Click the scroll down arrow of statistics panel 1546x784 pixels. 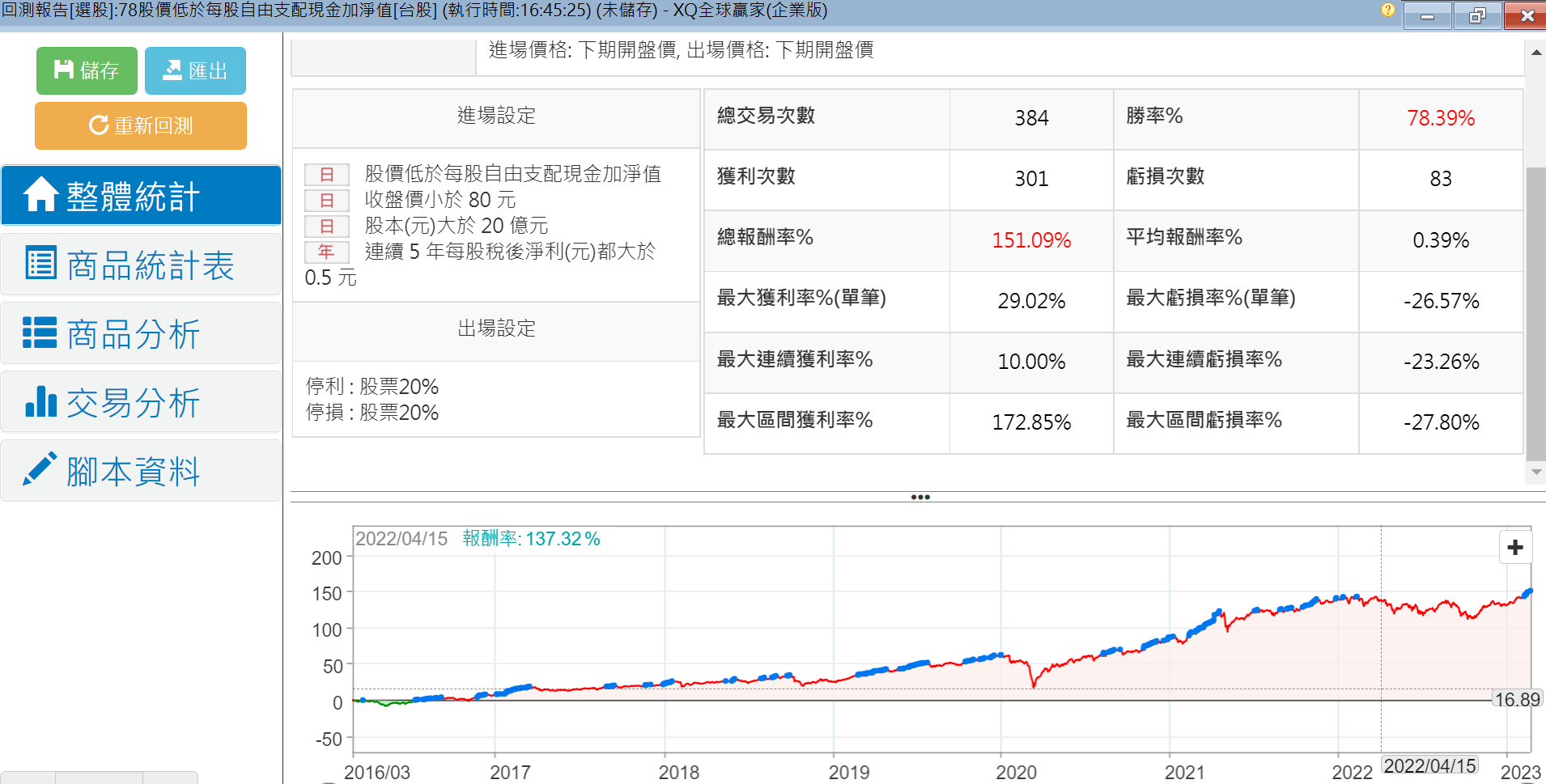(x=1535, y=472)
